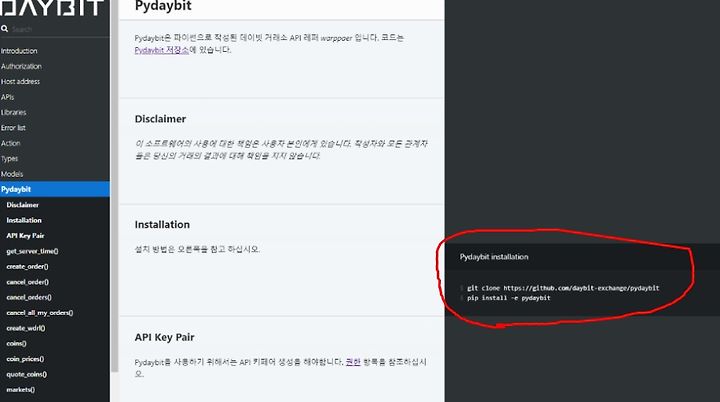
Task: Open the Action sidebar entry
Action: click(x=11, y=143)
